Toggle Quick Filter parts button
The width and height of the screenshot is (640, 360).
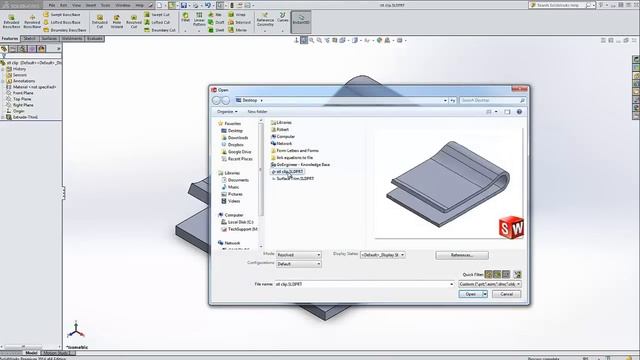[488, 274]
